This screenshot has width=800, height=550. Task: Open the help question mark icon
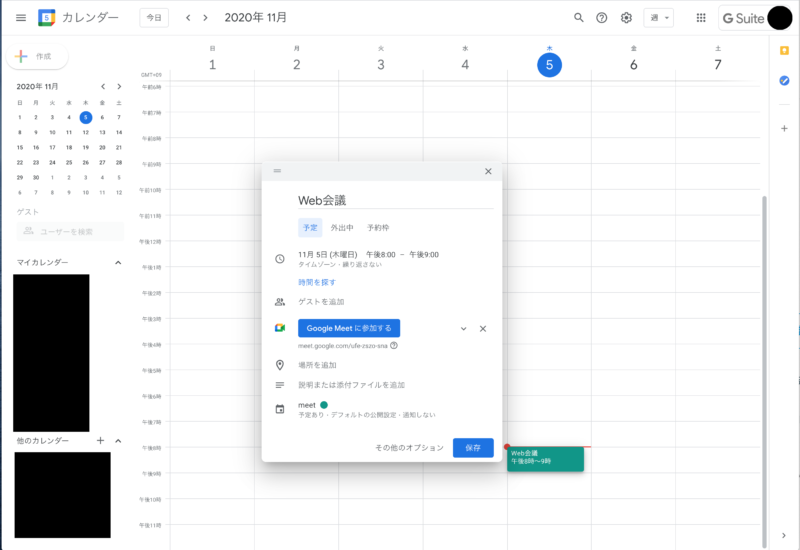[602, 18]
